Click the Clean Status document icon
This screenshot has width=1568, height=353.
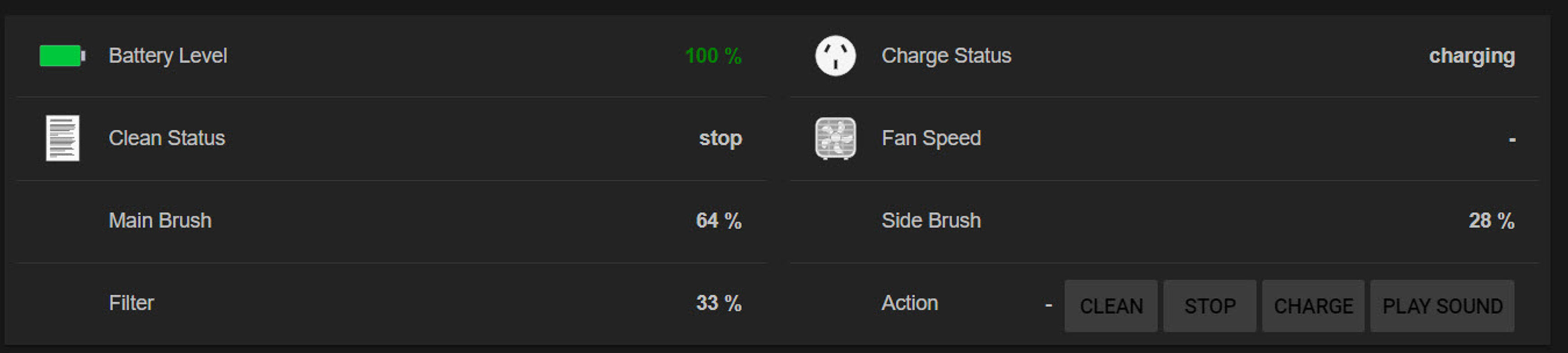[63, 138]
